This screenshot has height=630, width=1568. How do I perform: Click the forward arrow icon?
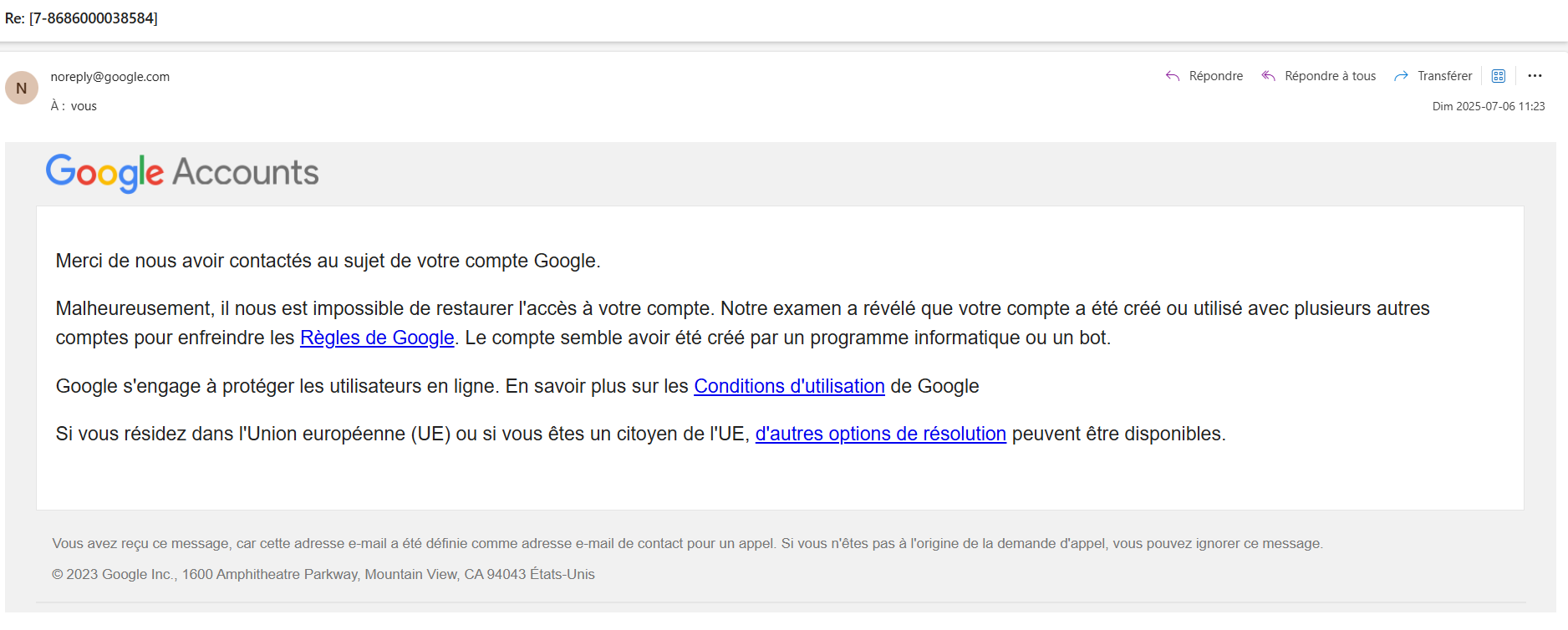[x=1401, y=76]
